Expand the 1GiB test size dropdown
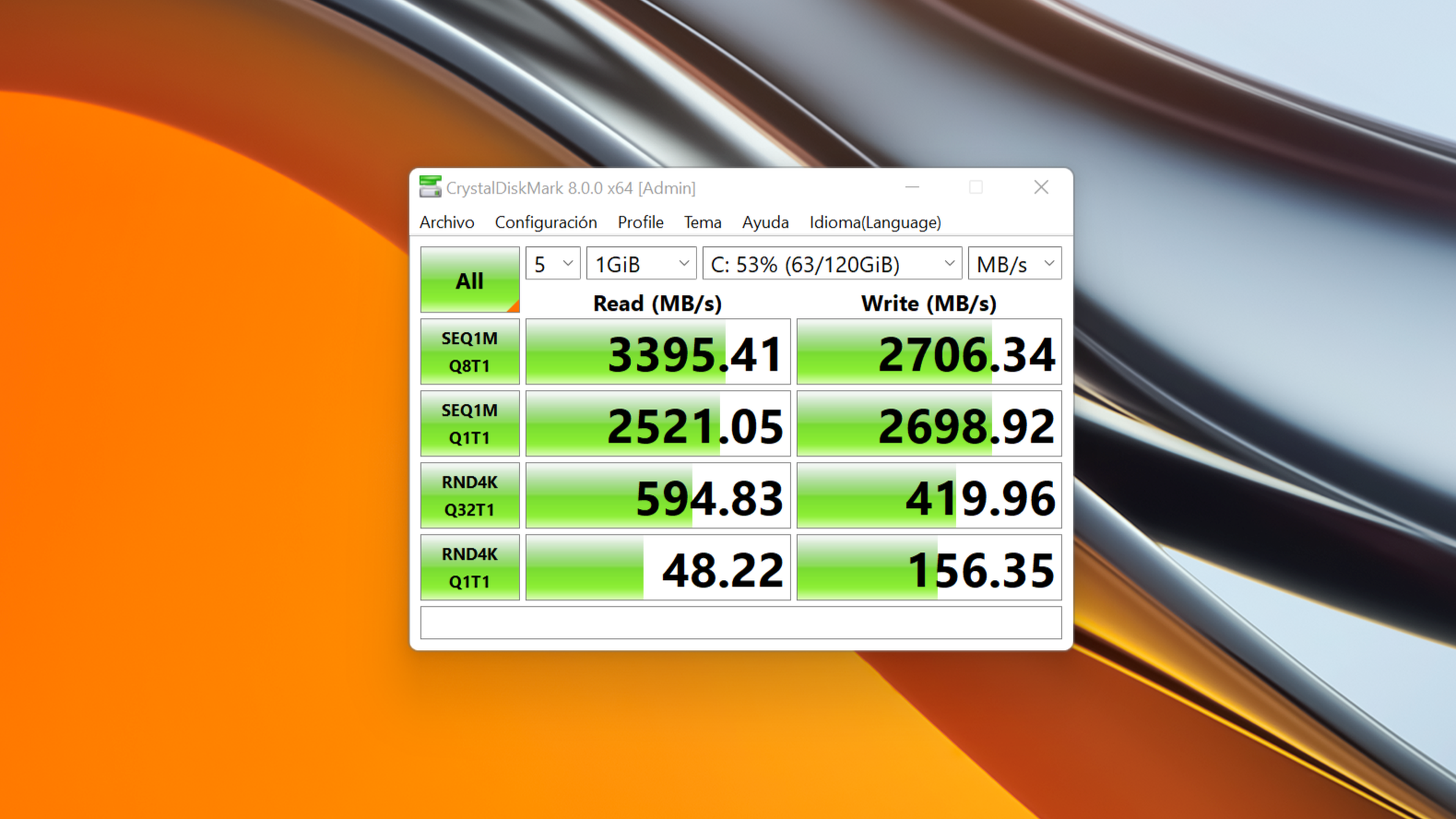Viewport: 1456px width, 819px height. (x=641, y=264)
